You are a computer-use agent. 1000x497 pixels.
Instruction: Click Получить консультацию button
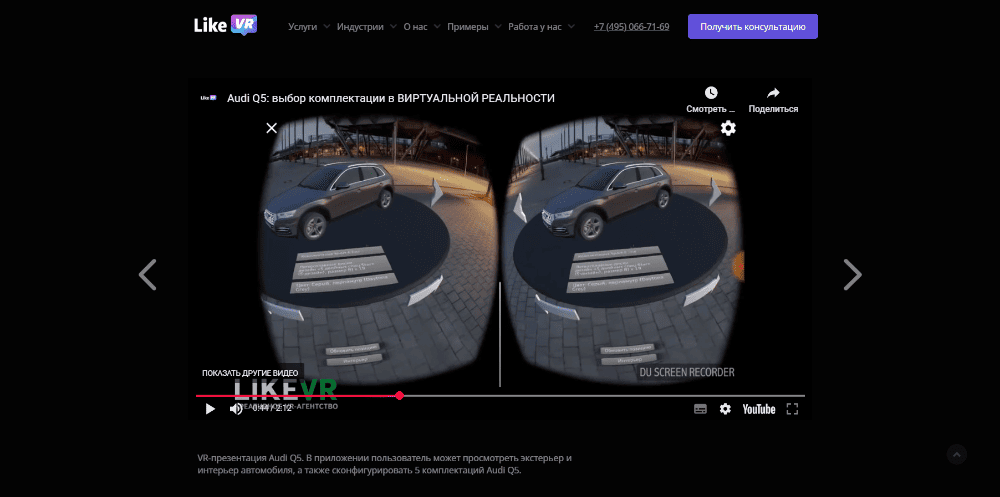tap(753, 27)
